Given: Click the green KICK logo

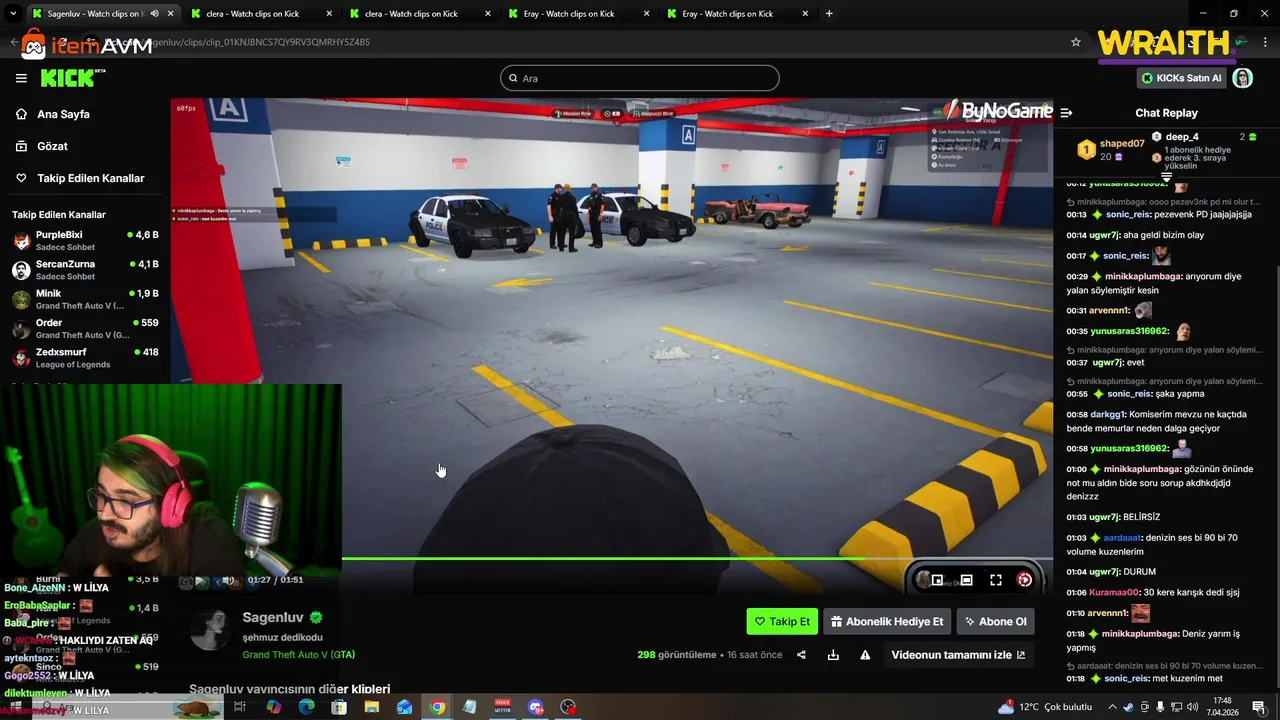Looking at the screenshot, I should pos(67,78).
